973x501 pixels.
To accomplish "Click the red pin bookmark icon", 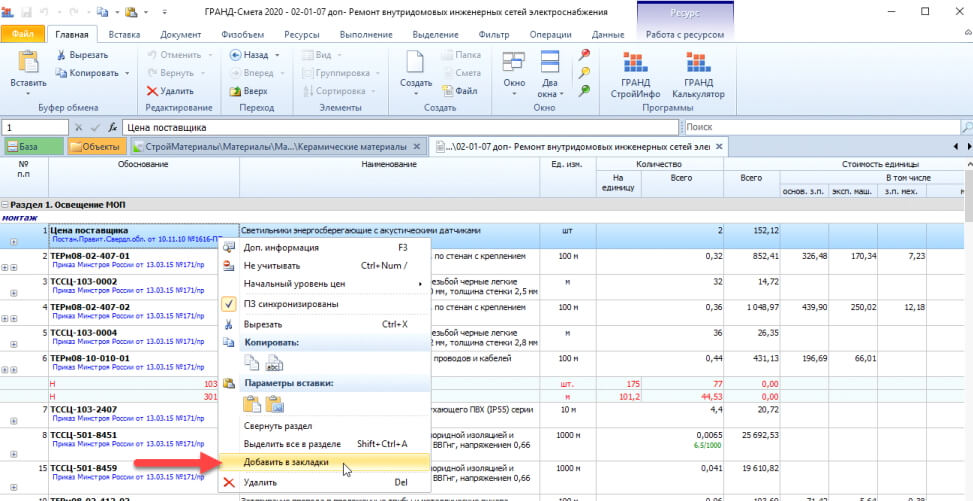I will point(583,55).
